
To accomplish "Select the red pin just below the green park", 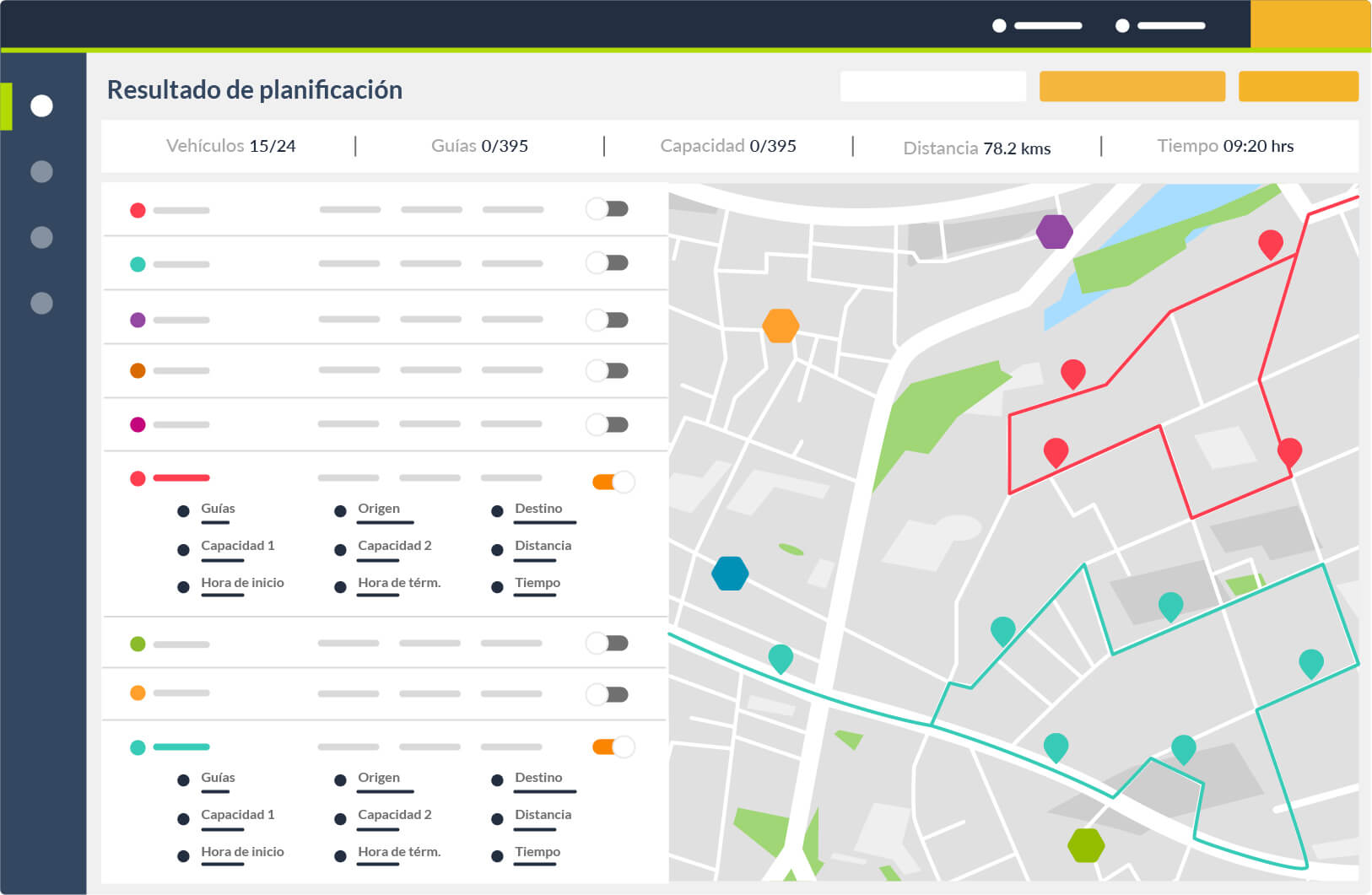I will tap(1072, 373).
